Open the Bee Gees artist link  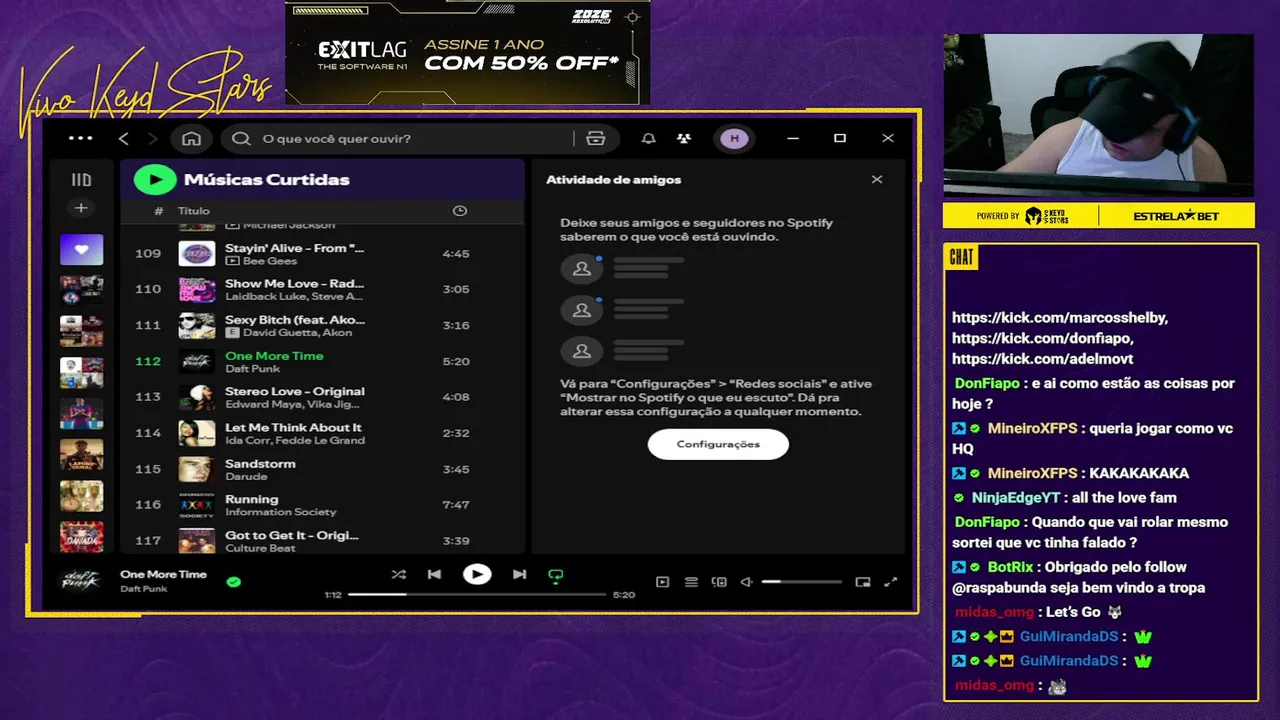tap(270, 261)
